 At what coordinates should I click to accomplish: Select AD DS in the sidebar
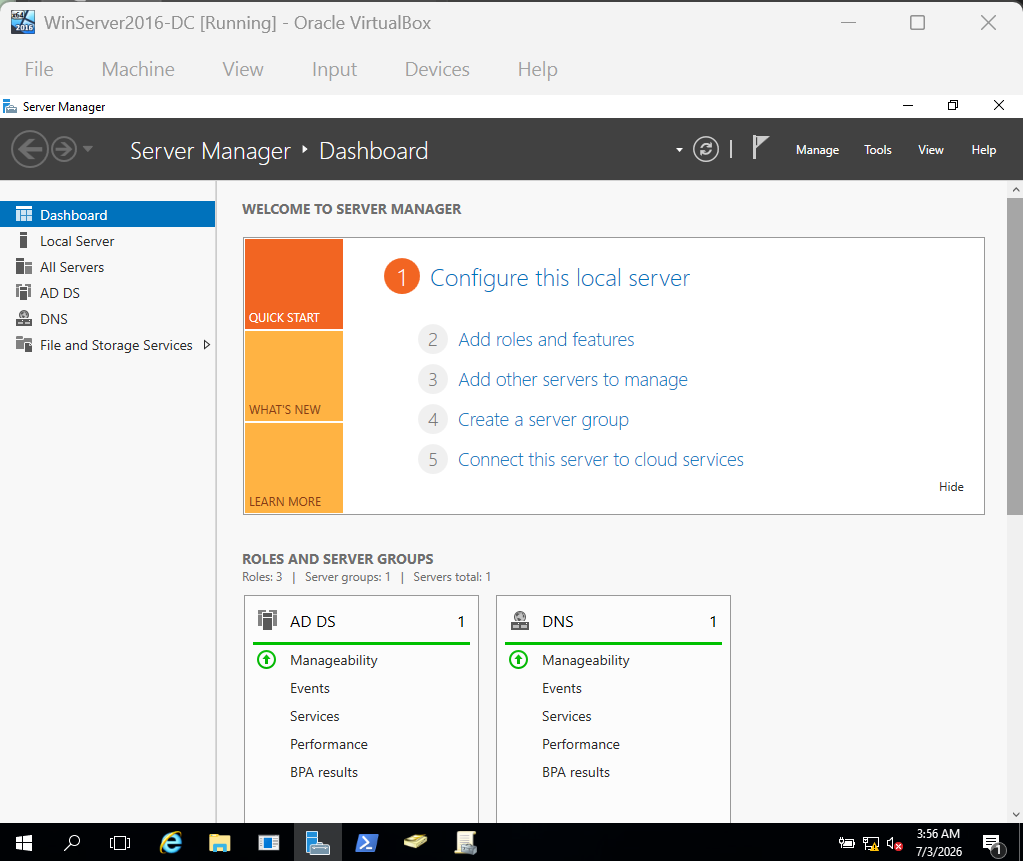coord(108,293)
